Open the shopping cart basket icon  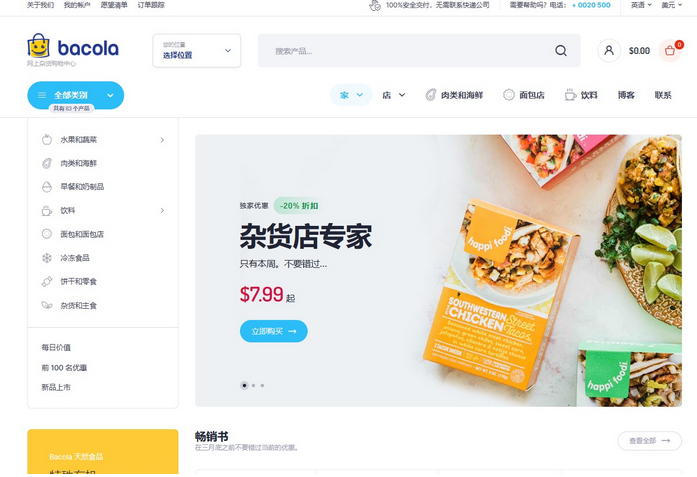670,51
